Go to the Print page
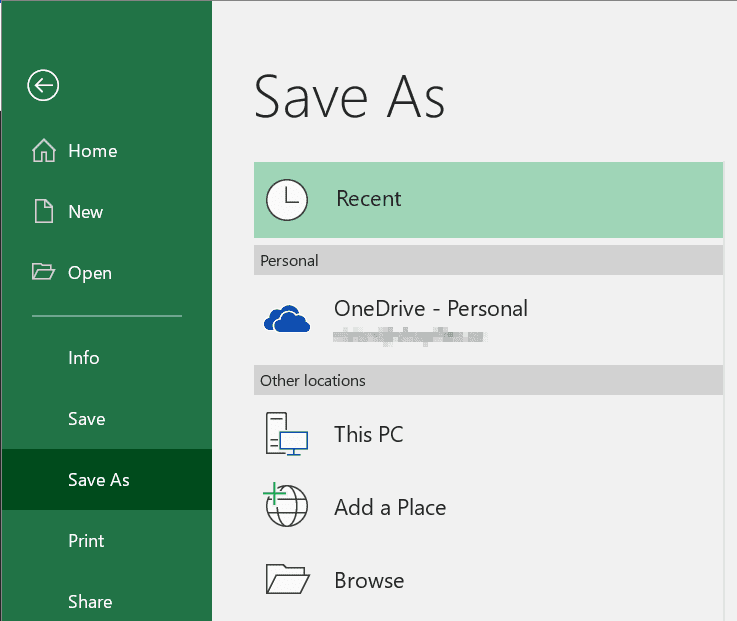Screen dimensions: 737x621 click(x=86, y=541)
